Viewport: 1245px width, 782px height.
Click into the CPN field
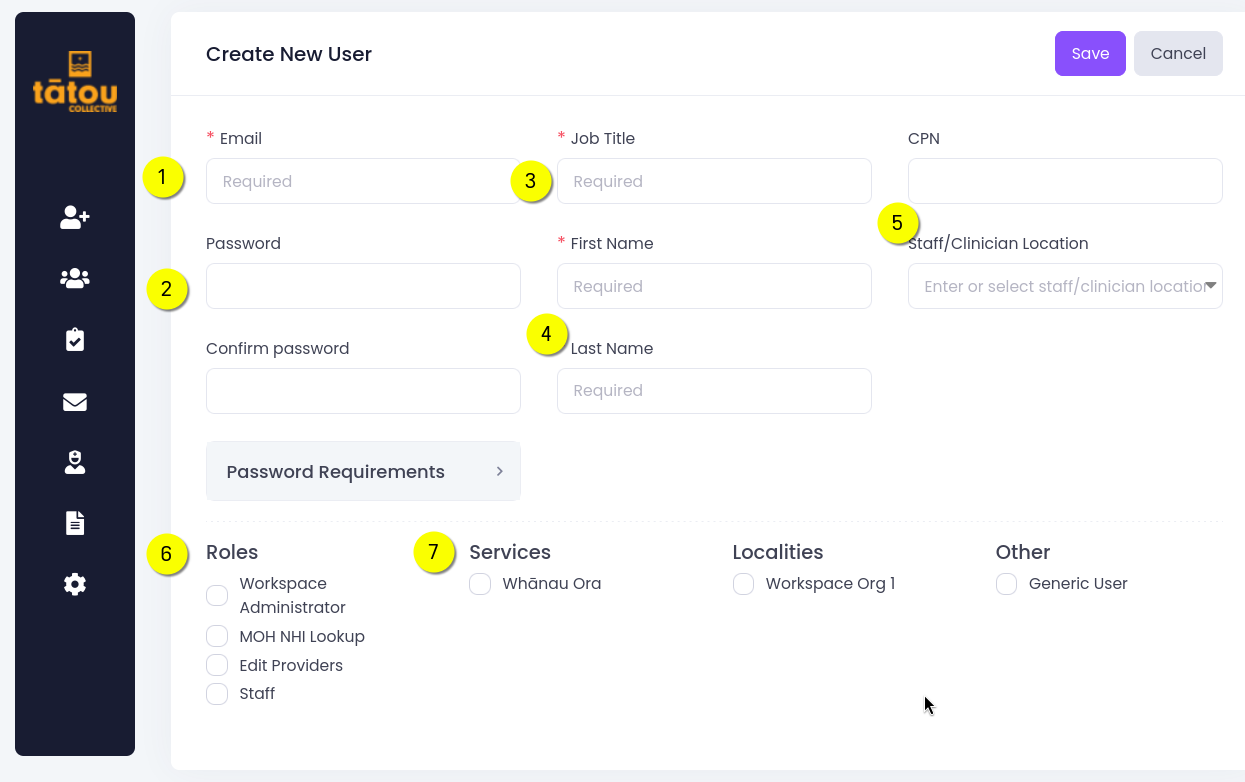(x=1065, y=181)
